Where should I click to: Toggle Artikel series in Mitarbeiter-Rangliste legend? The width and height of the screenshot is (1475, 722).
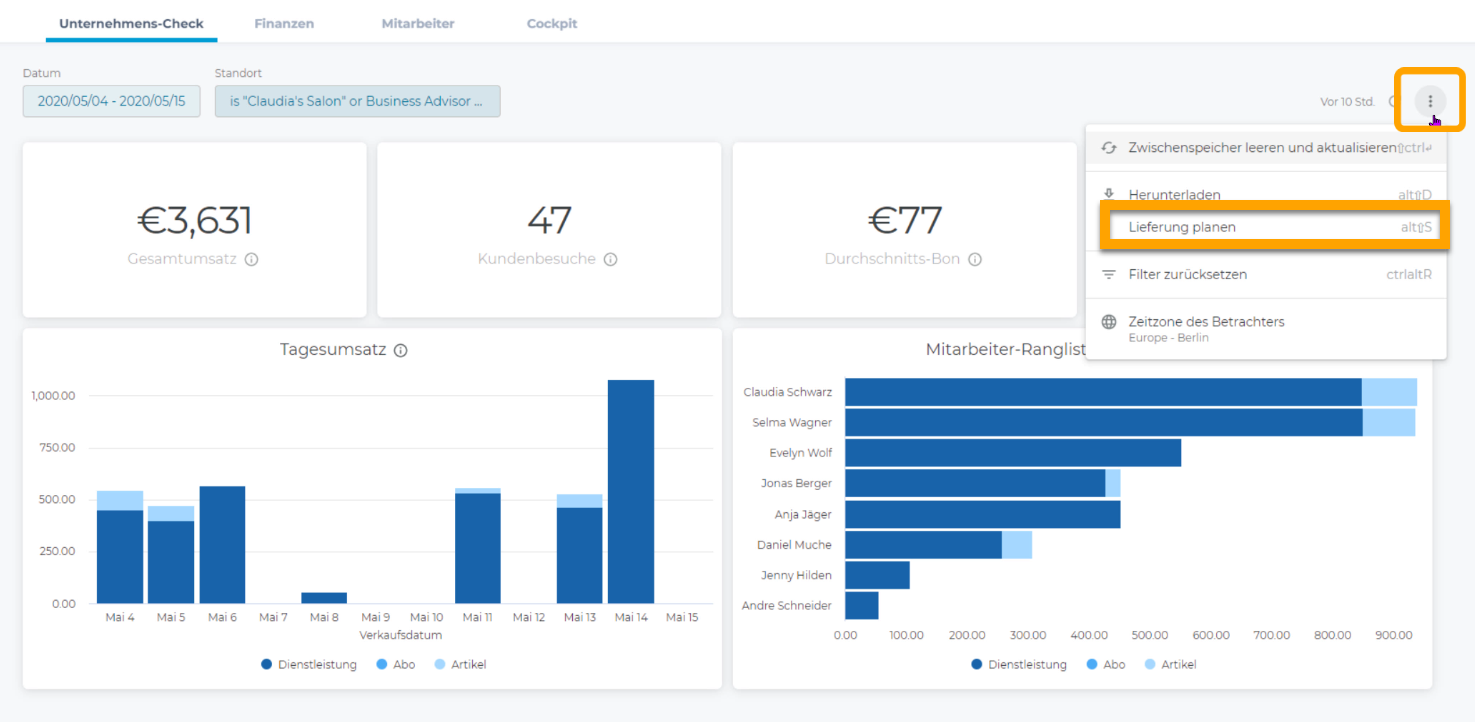pyautogui.click(x=1168, y=665)
